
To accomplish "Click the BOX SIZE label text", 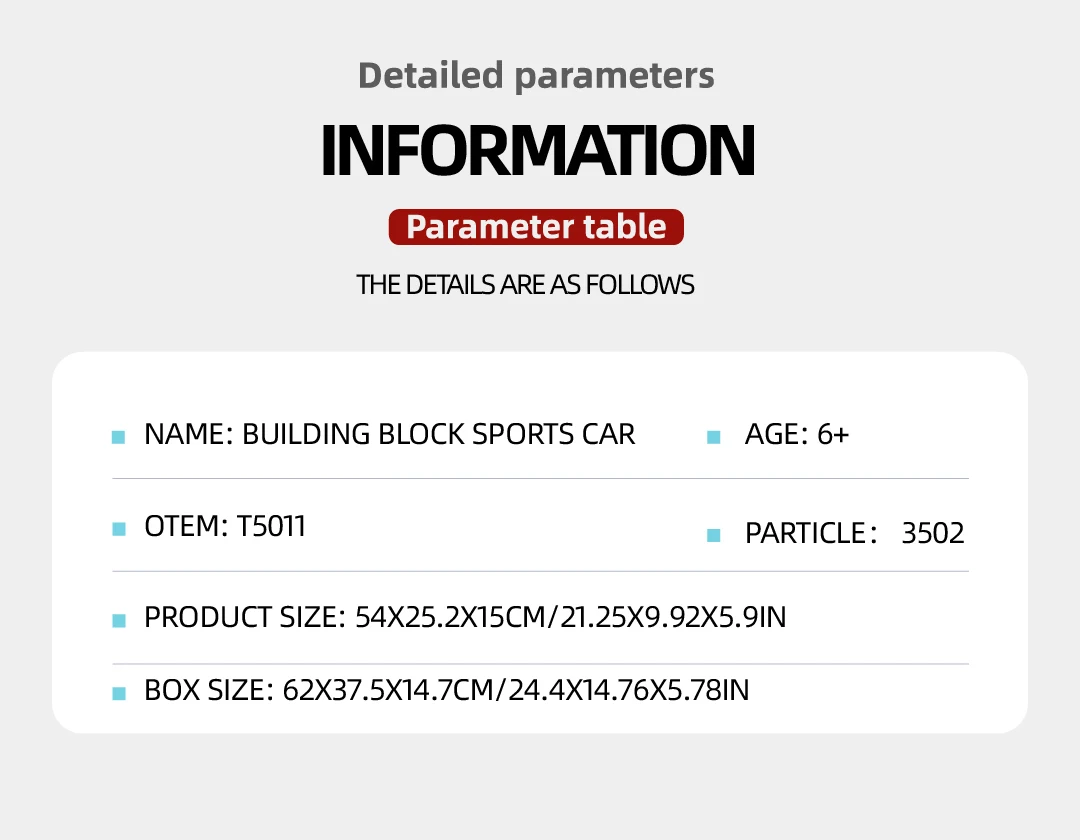I will 207,690.
